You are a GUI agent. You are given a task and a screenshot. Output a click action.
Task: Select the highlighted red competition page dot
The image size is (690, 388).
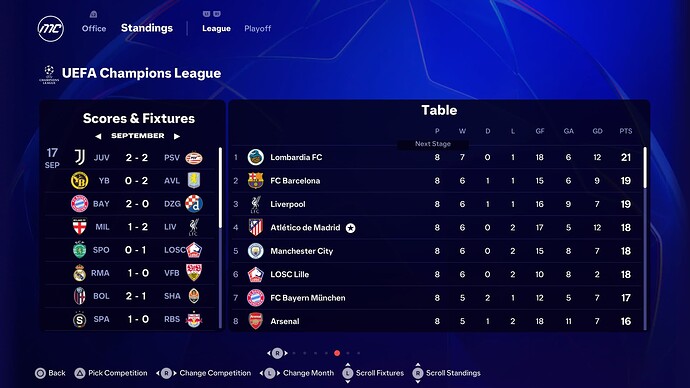[x=337, y=353]
